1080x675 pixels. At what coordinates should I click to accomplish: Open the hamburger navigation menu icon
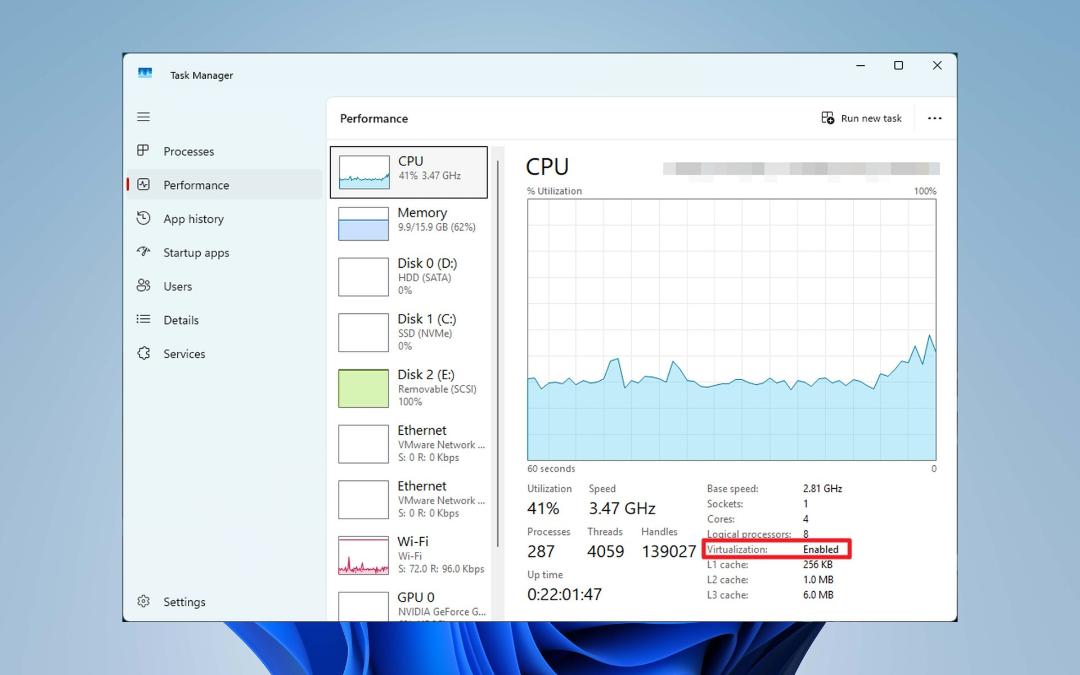click(x=143, y=117)
